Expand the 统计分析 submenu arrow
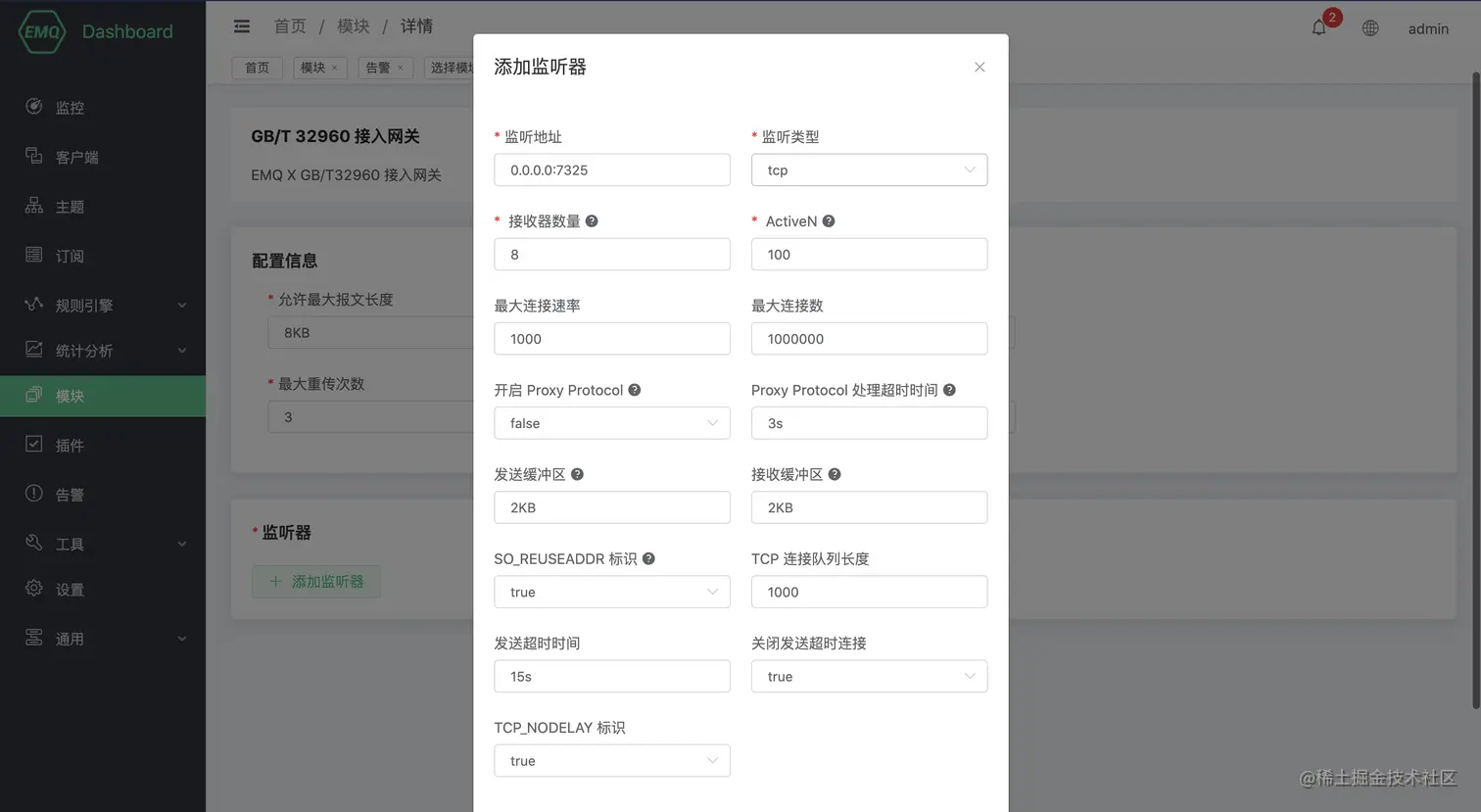 182,351
